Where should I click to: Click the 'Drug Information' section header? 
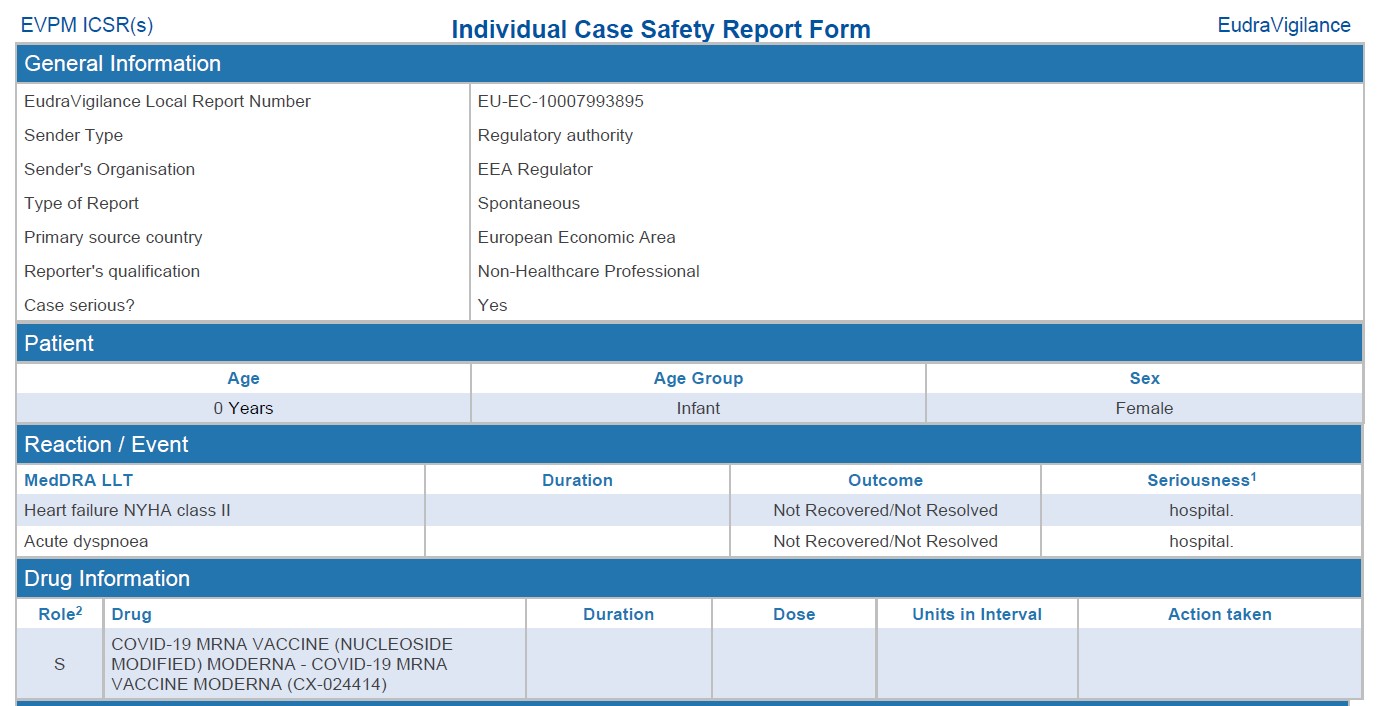click(x=690, y=579)
